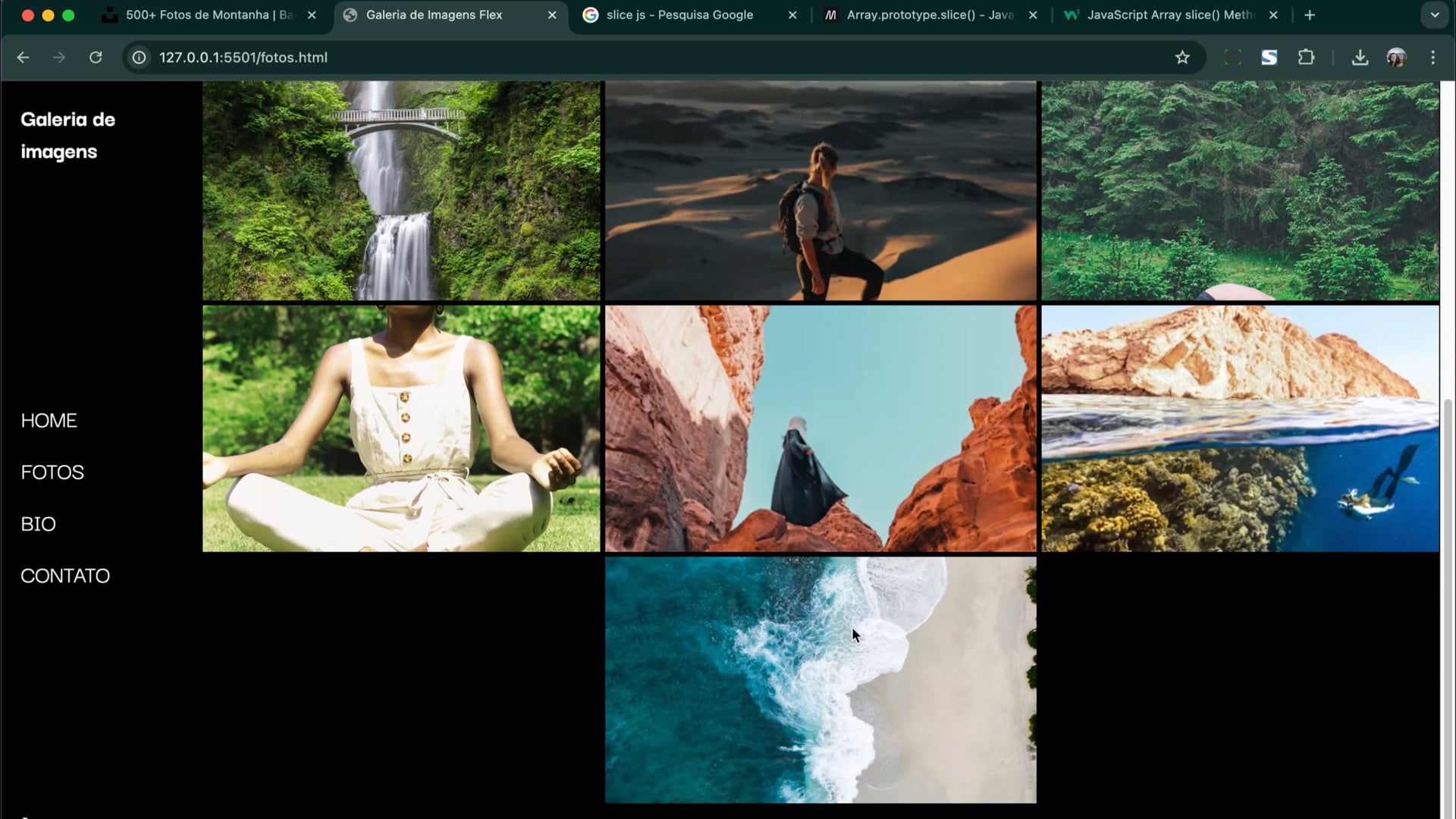1456x819 pixels.
Task: View site information icon in address bar
Action: click(x=139, y=58)
